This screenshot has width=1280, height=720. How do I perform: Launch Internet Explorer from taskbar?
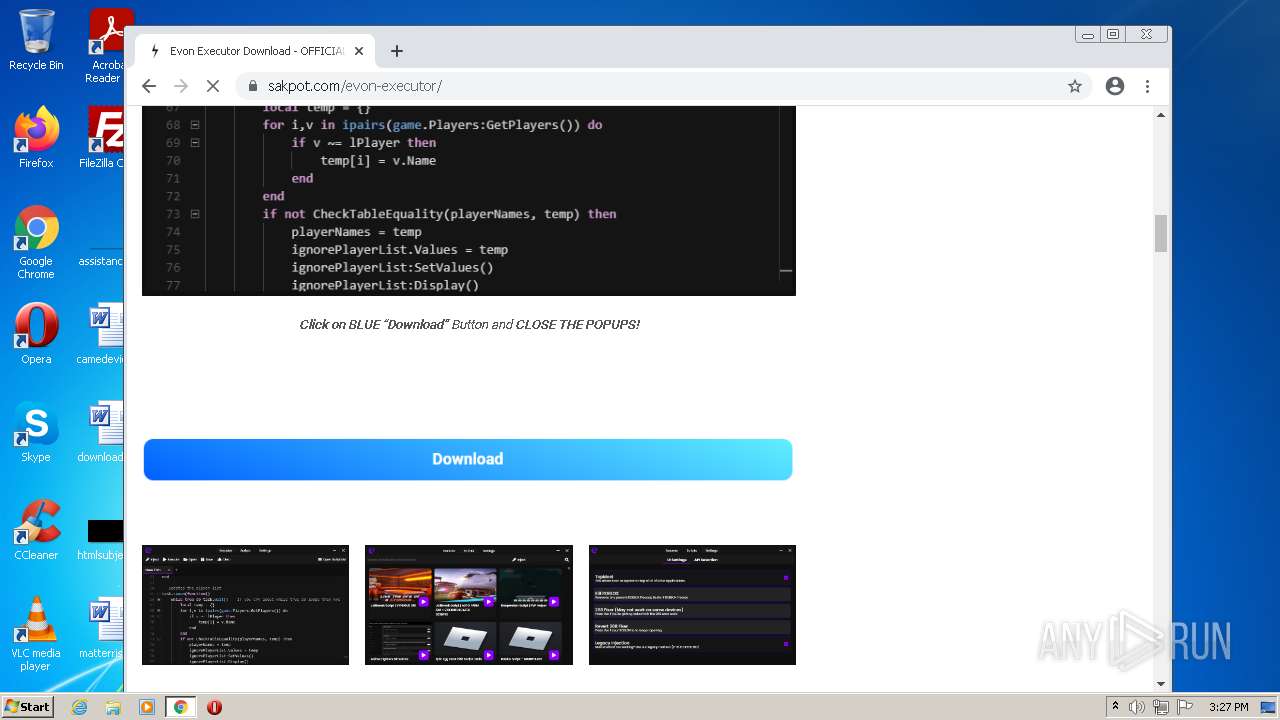click(80, 707)
